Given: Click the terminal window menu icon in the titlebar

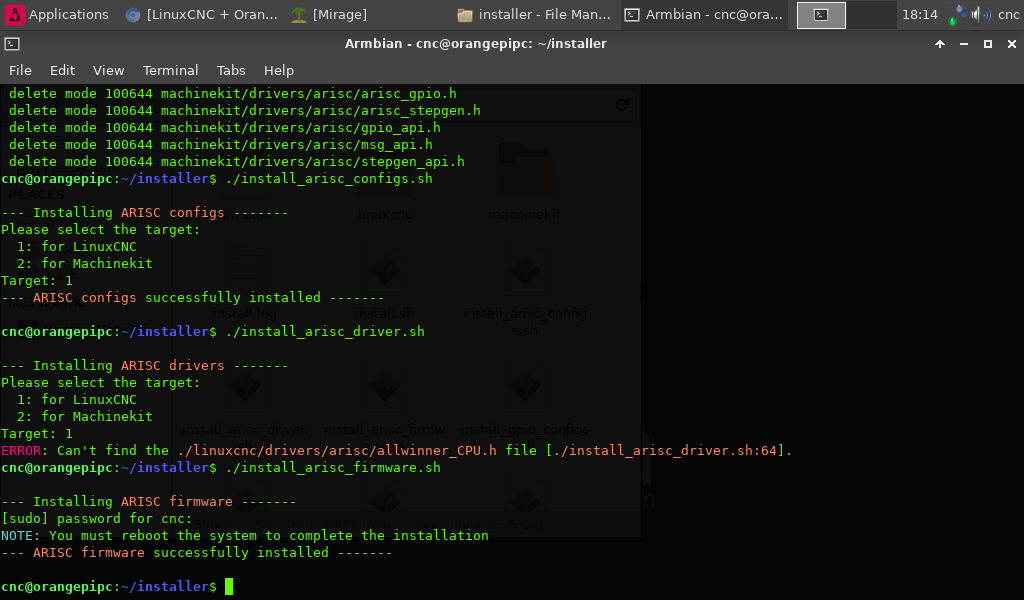Looking at the screenshot, I should coord(12,44).
